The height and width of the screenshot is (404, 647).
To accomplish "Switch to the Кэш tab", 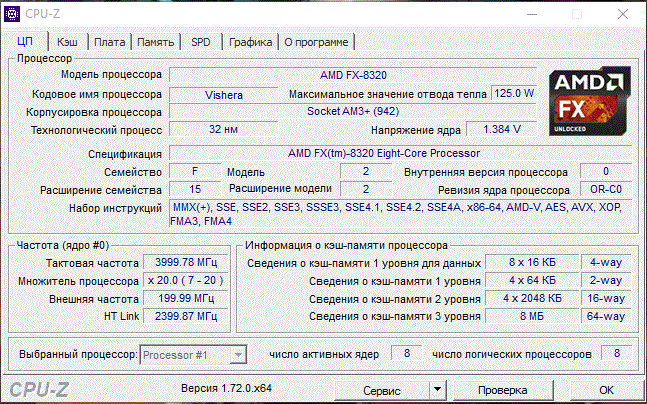I will click(67, 42).
